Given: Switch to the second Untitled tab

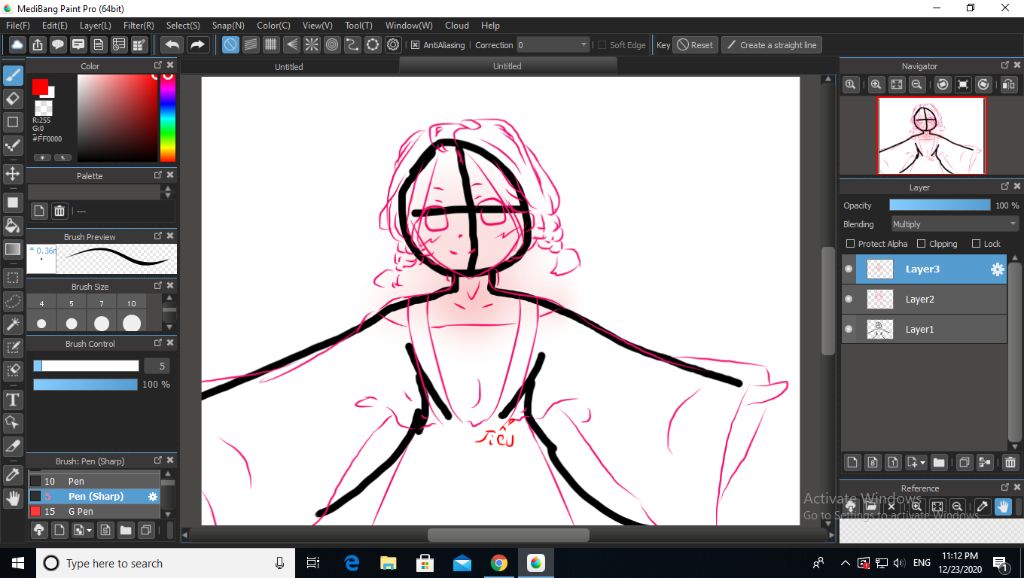Looking at the screenshot, I should coord(507,66).
